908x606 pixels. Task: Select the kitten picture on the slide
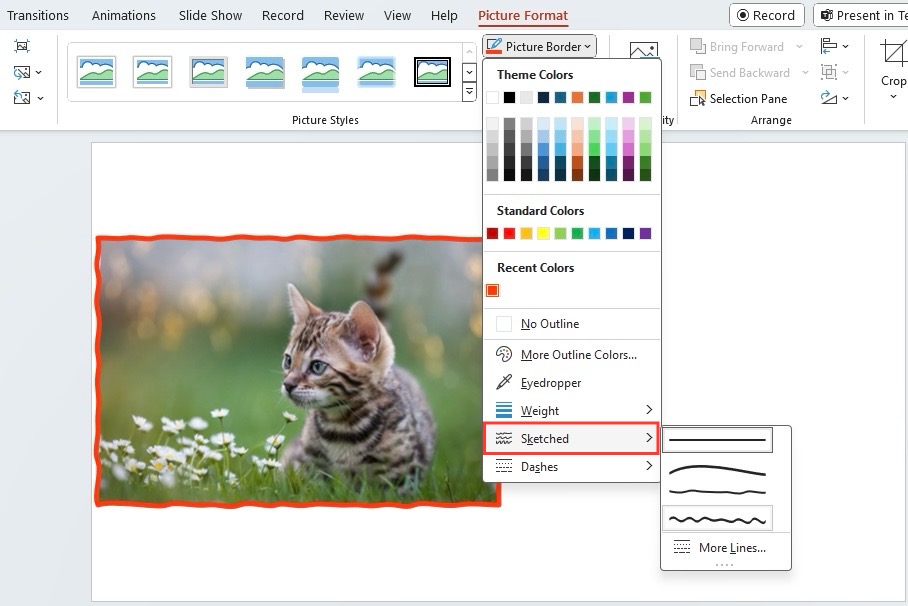pos(298,371)
